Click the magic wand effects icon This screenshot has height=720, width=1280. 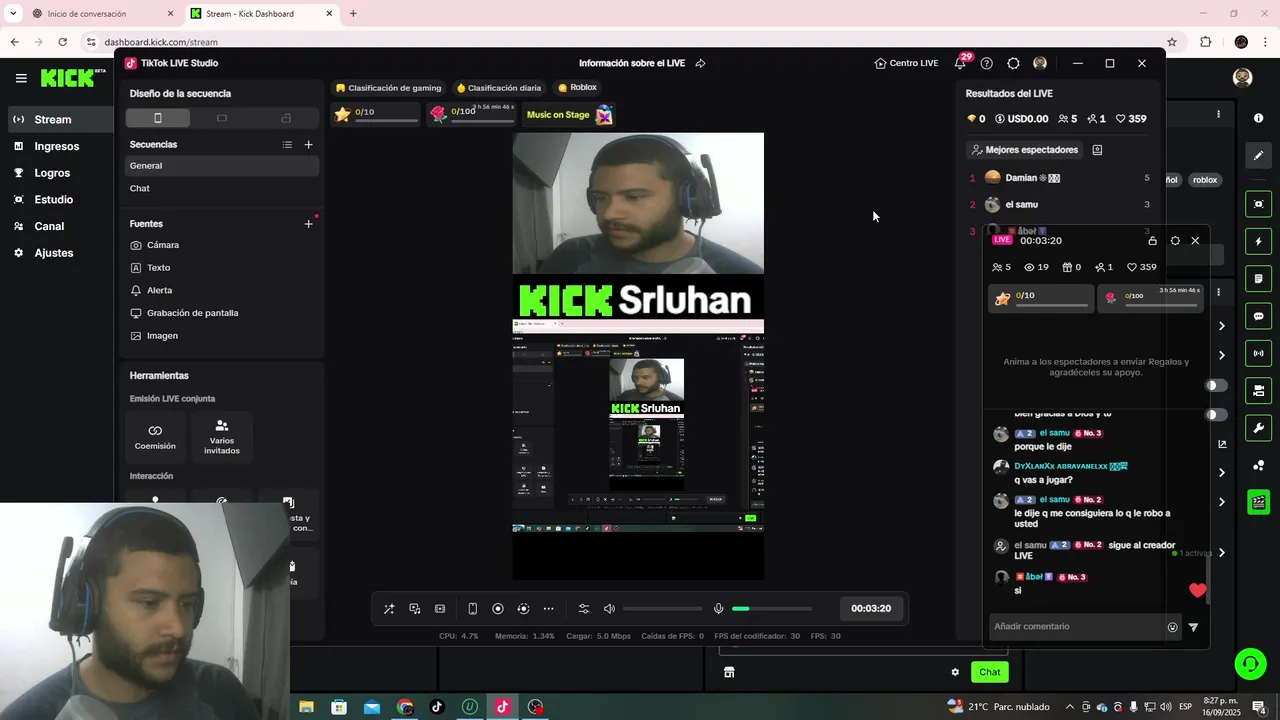(389, 609)
